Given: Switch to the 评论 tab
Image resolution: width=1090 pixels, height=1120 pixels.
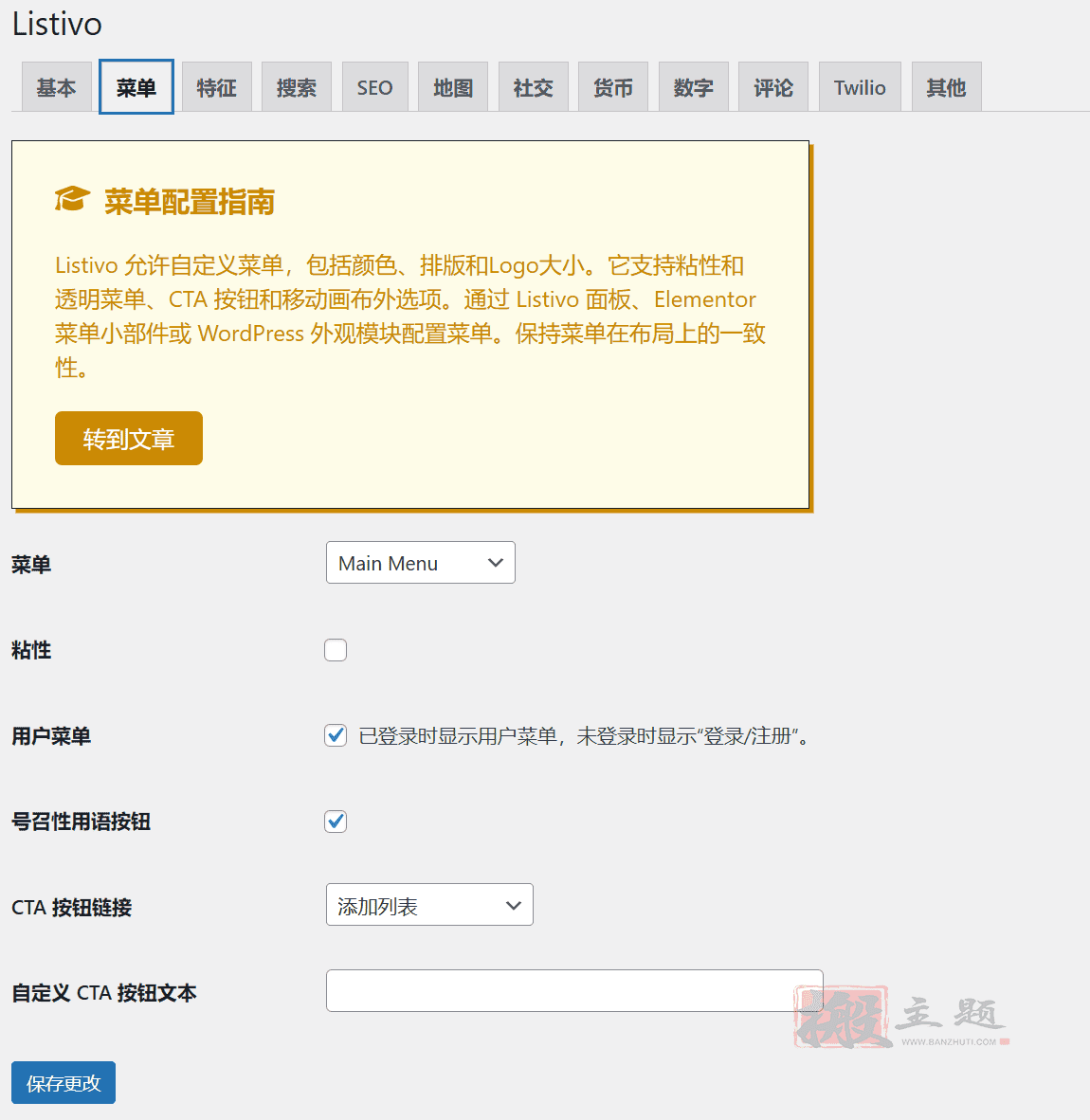Looking at the screenshot, I should pyautogui.click(x=772, y=87).
